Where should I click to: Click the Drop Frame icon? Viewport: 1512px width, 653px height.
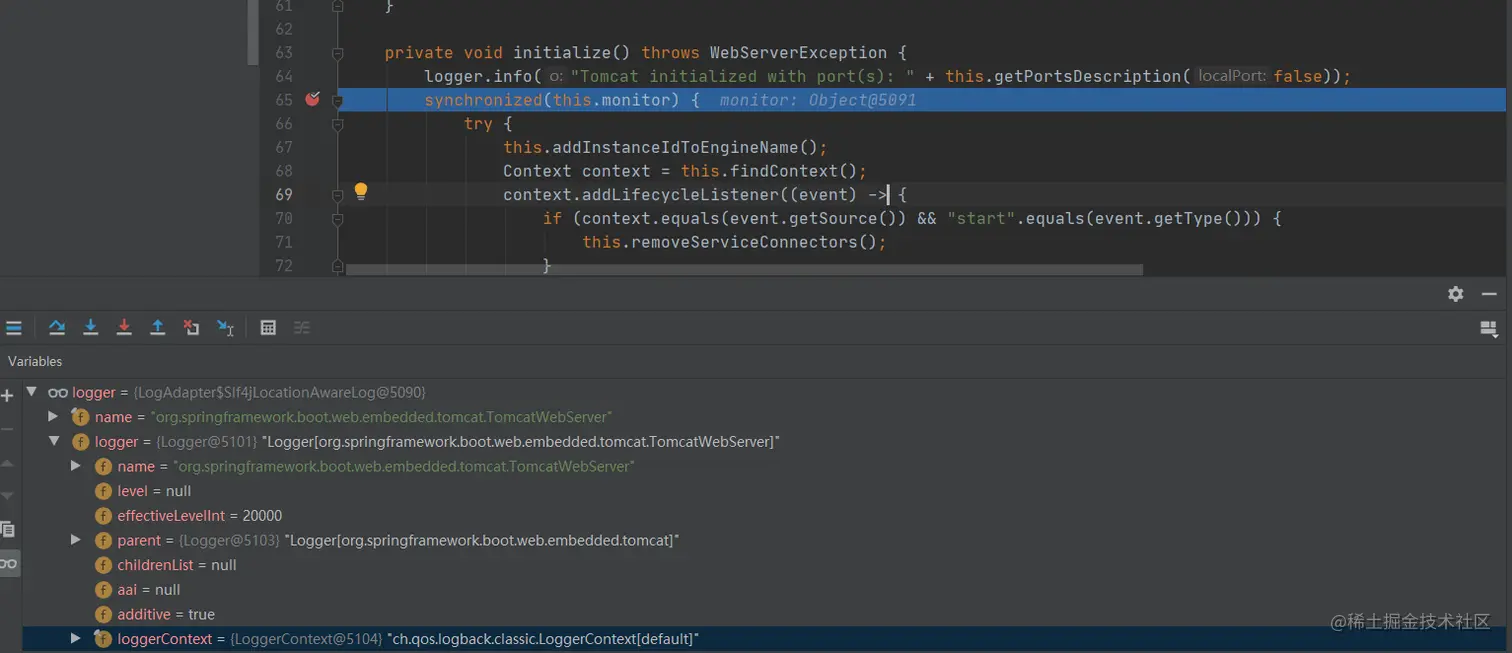(191, 328)
